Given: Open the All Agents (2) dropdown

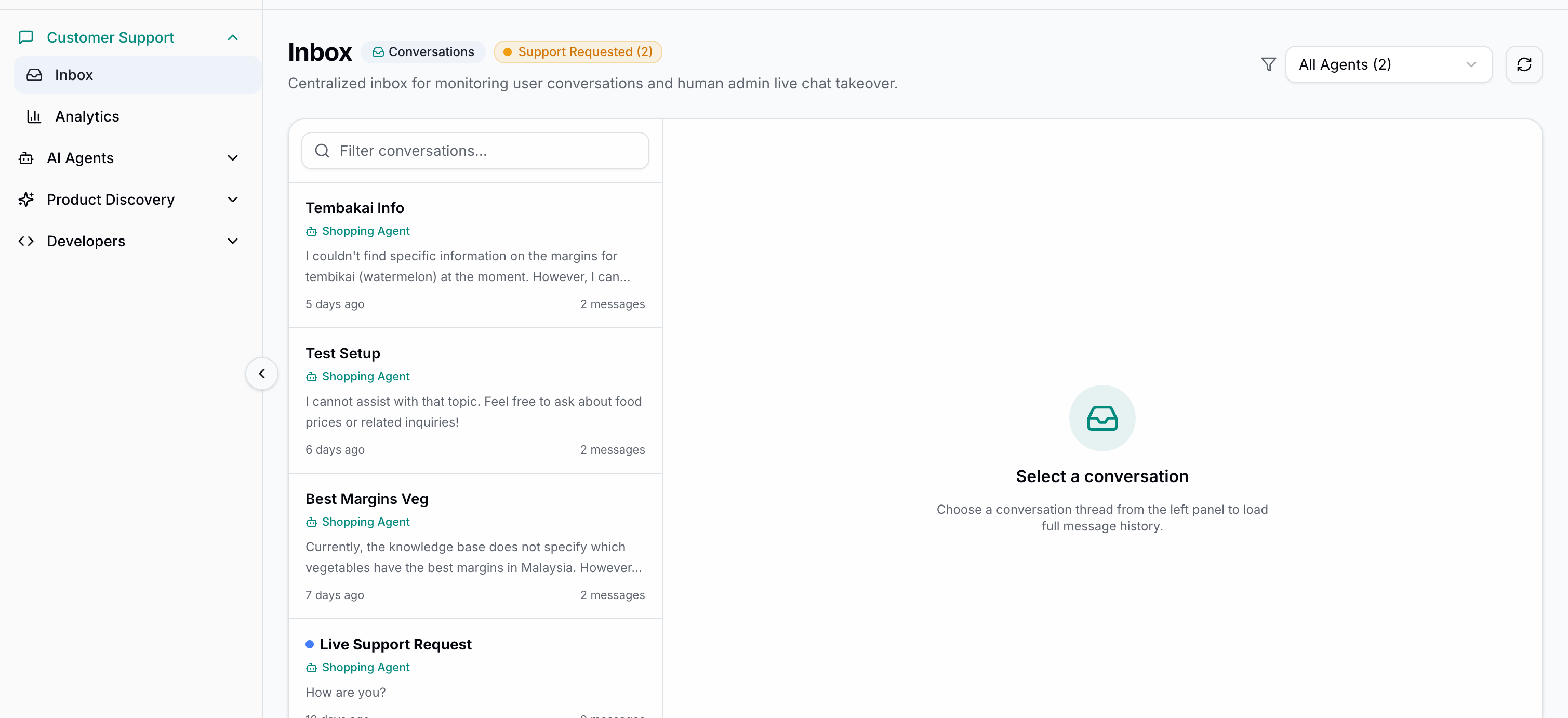Looking at the screenshot, I should (x=1388, y=64).
